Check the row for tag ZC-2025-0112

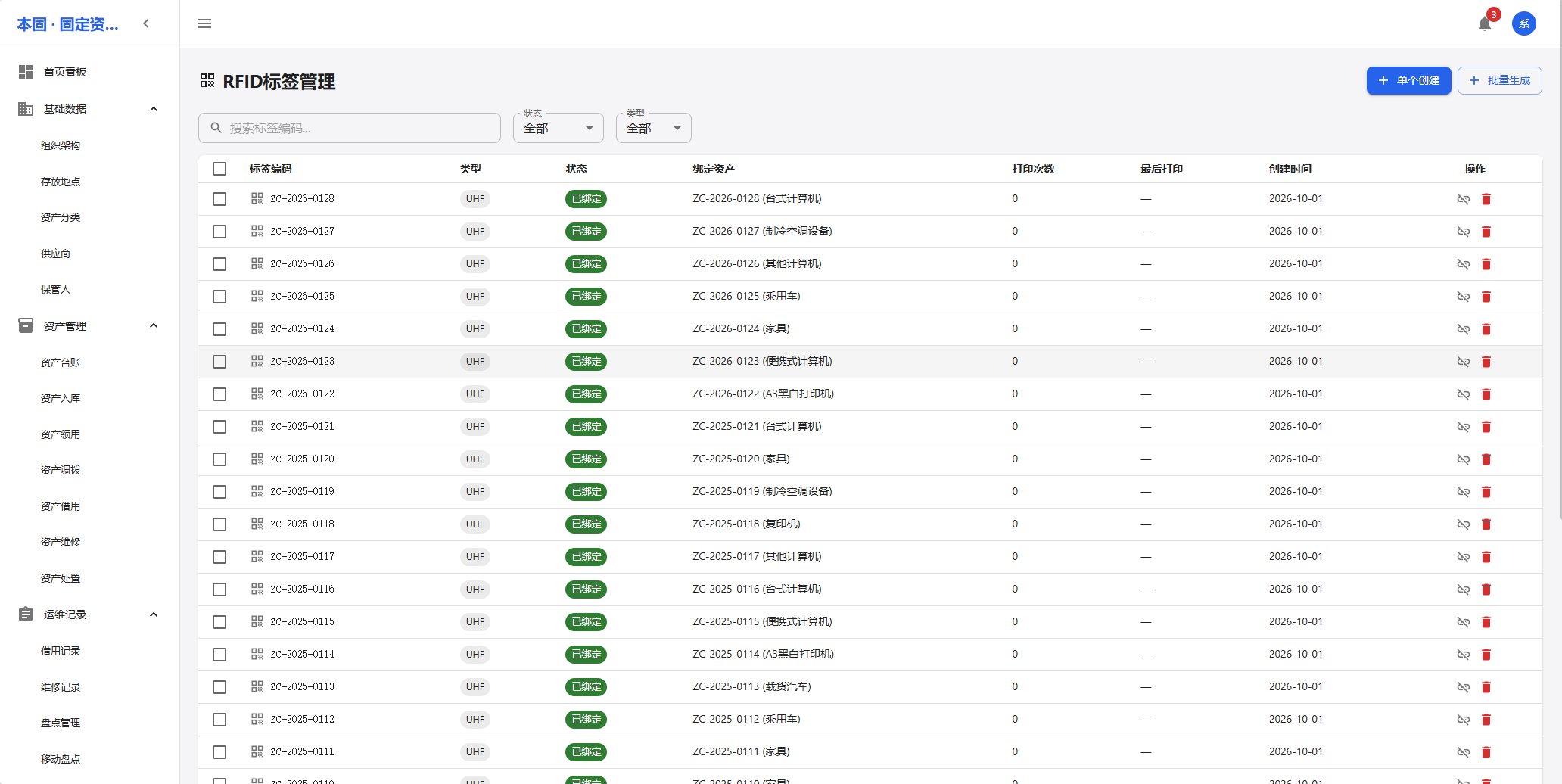[x=219, y=720]
